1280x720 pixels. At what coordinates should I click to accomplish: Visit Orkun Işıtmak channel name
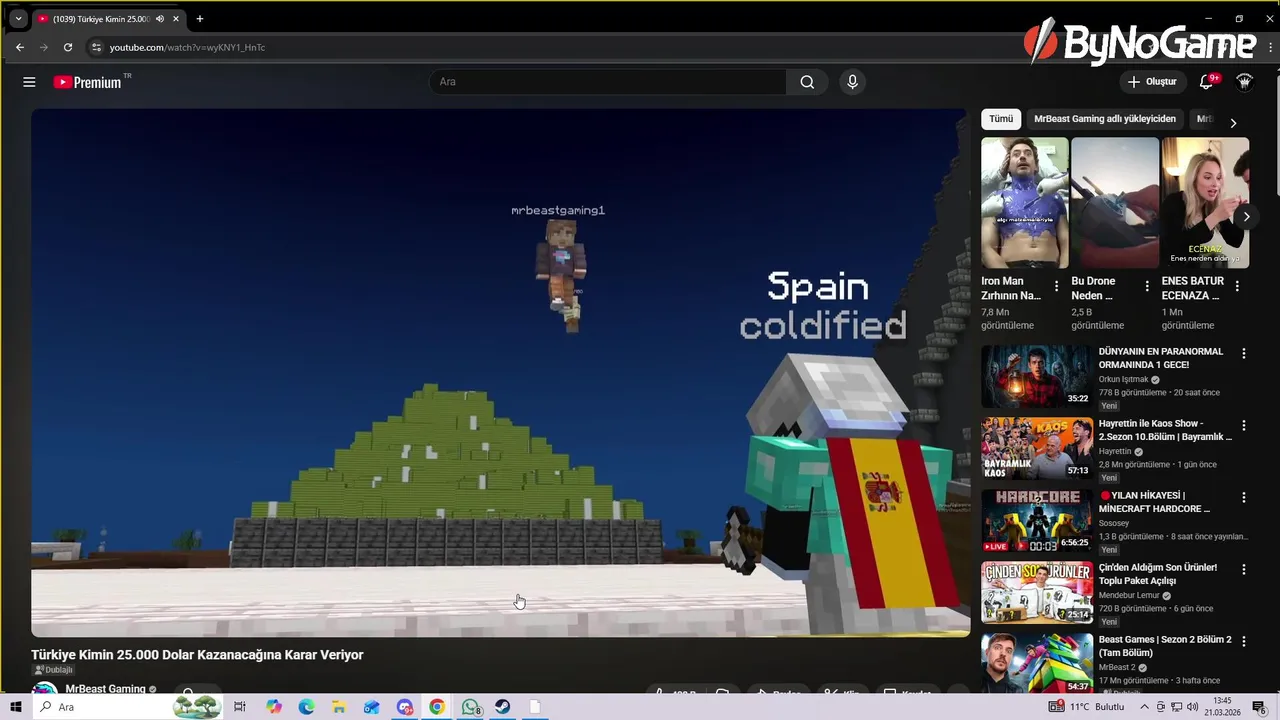pyautogui.click(x=1124, y=380)
